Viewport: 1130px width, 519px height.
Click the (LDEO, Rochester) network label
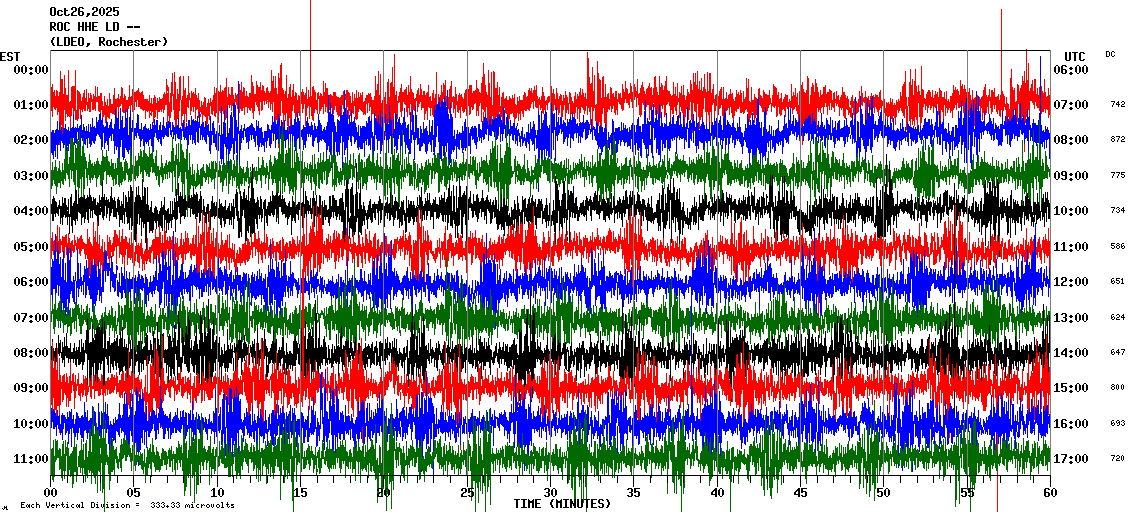[108, 42]
